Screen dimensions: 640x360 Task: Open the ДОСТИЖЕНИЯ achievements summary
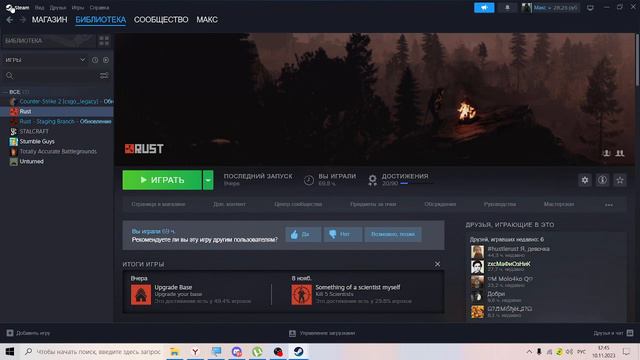398,180
